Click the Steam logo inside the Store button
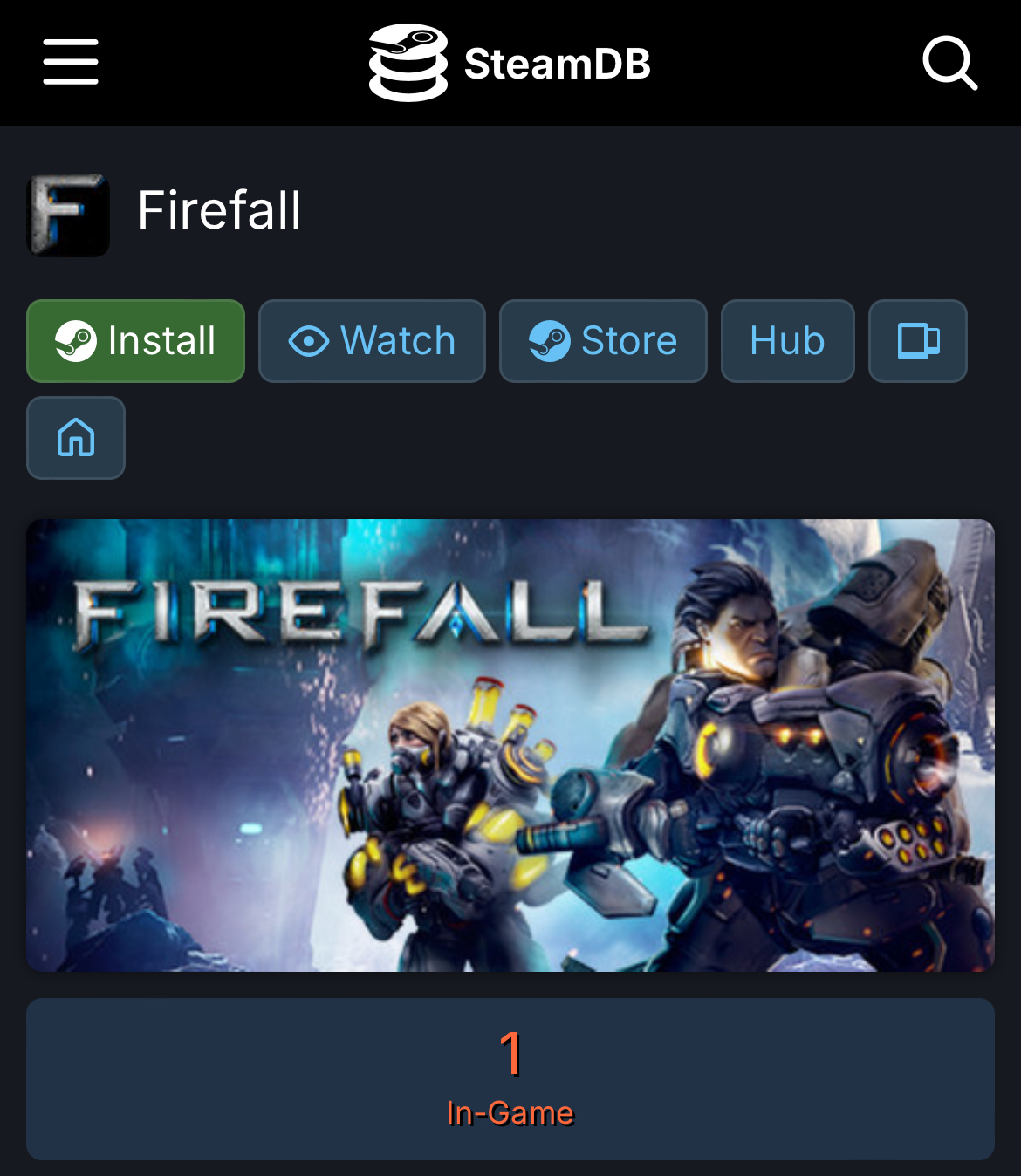 pos(550,341)
